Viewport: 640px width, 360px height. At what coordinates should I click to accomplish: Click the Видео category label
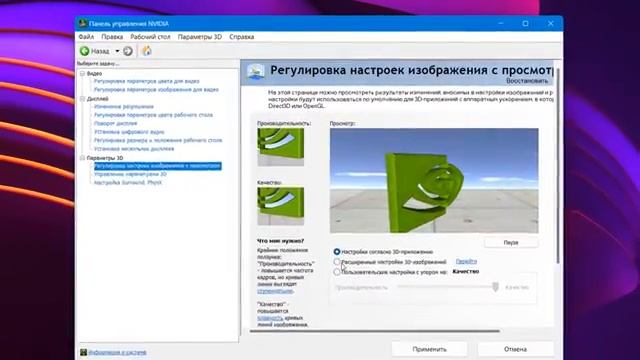(x=94, y=73)
